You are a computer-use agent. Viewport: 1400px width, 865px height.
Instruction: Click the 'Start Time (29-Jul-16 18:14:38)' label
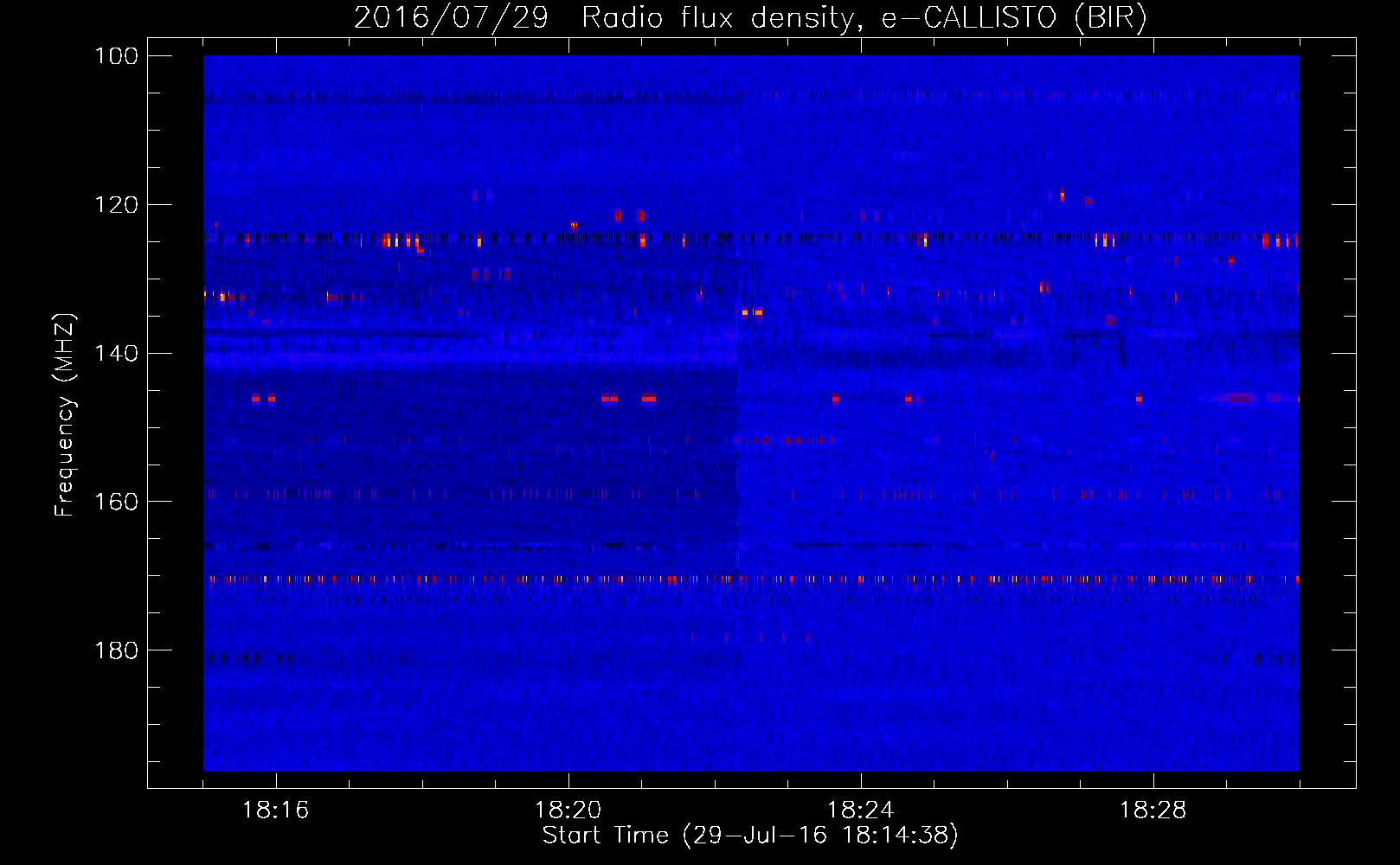[750, 836]
